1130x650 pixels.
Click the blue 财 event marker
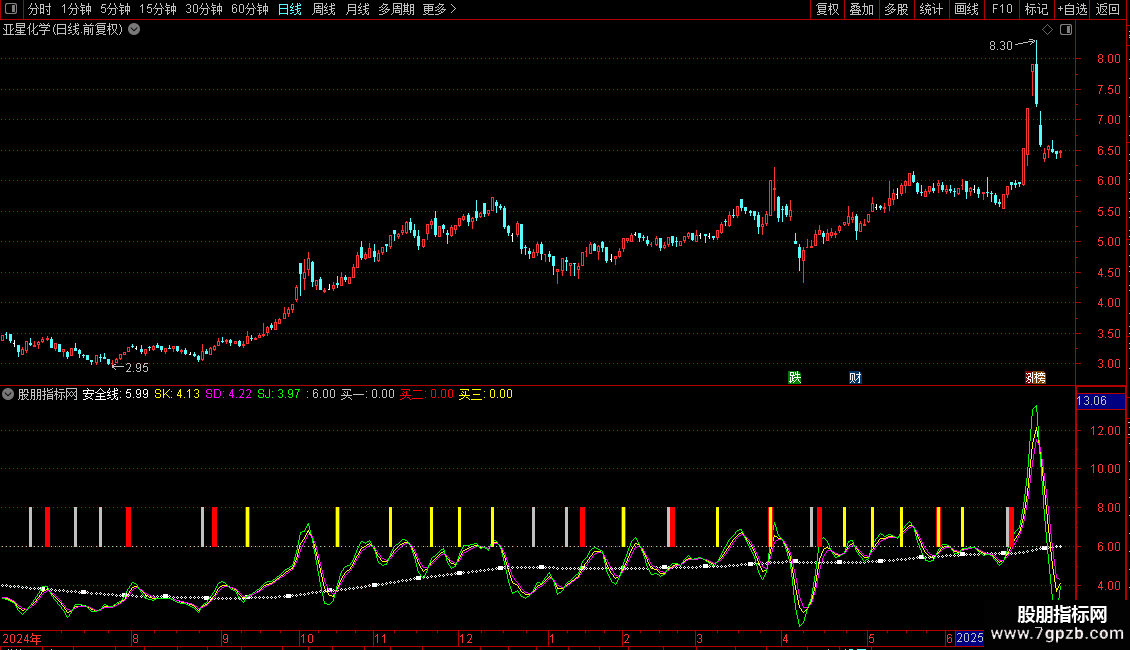[x=855, y=377]
